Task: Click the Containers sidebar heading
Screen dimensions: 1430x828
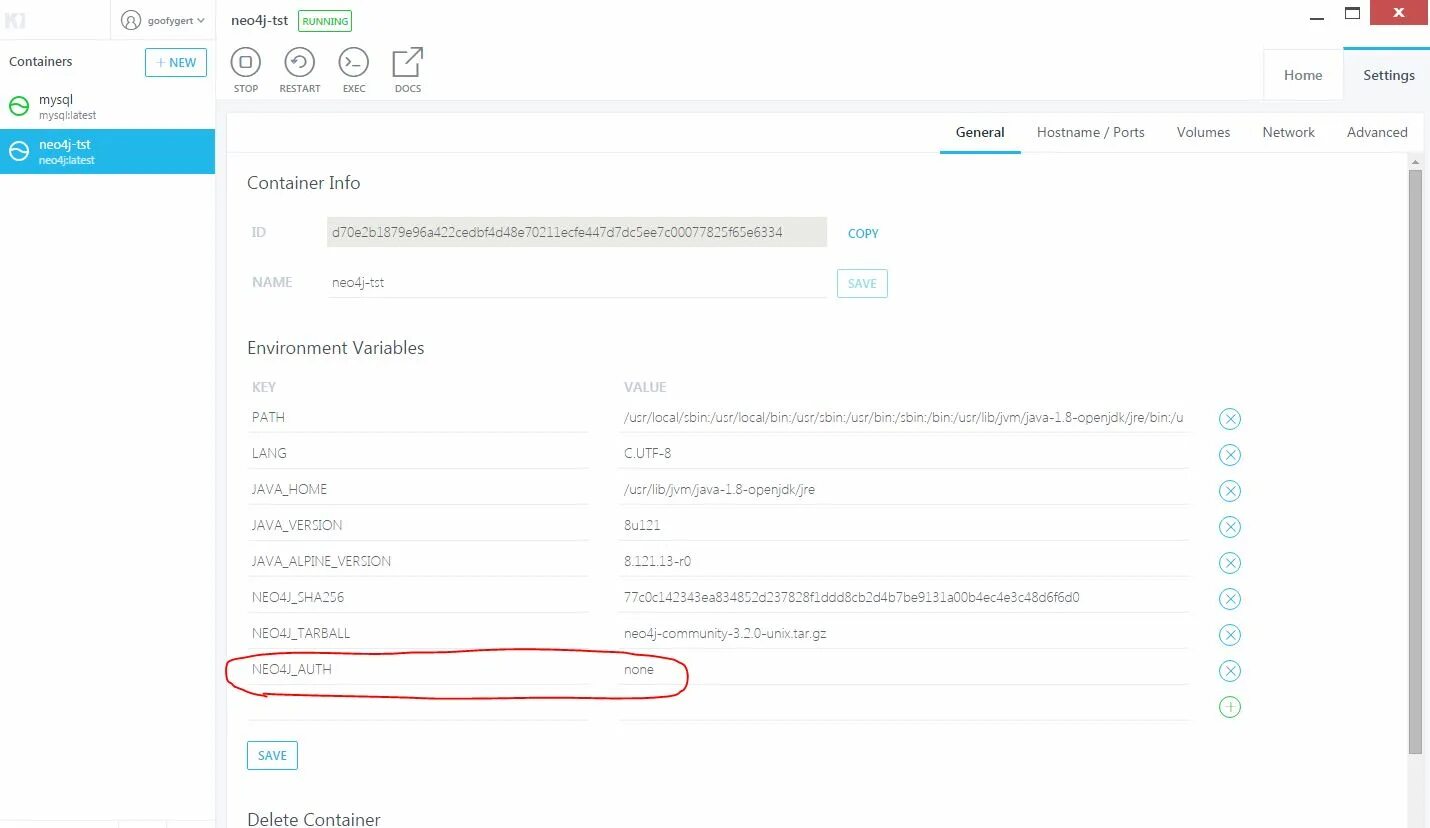Action: coord(41,61)
